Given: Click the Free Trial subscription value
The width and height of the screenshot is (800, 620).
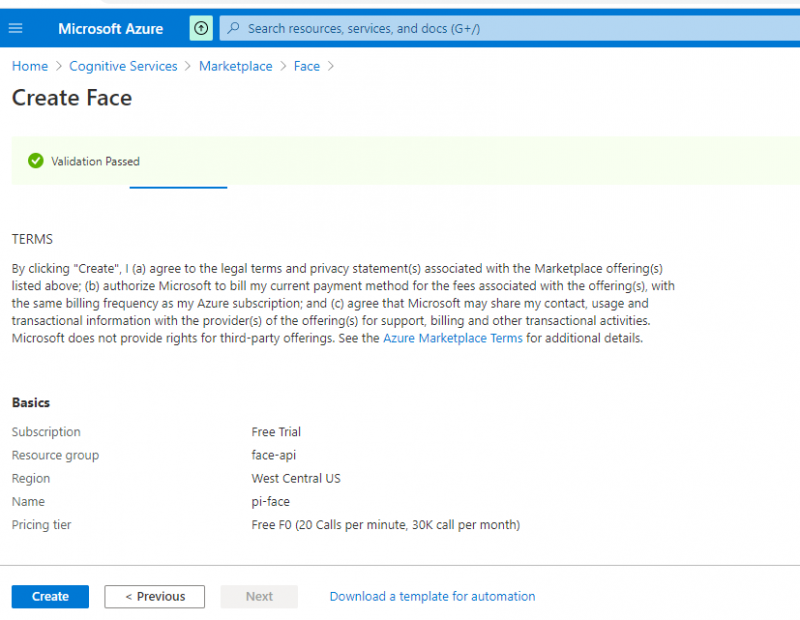Looking at the screenshot, I should point(276,432).
